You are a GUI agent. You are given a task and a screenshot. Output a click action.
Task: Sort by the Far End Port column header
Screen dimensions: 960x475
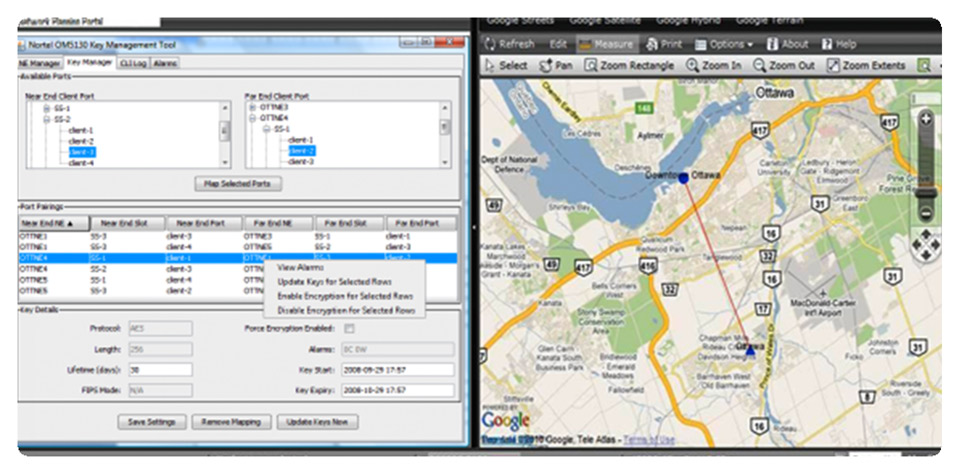click(422, 223)
